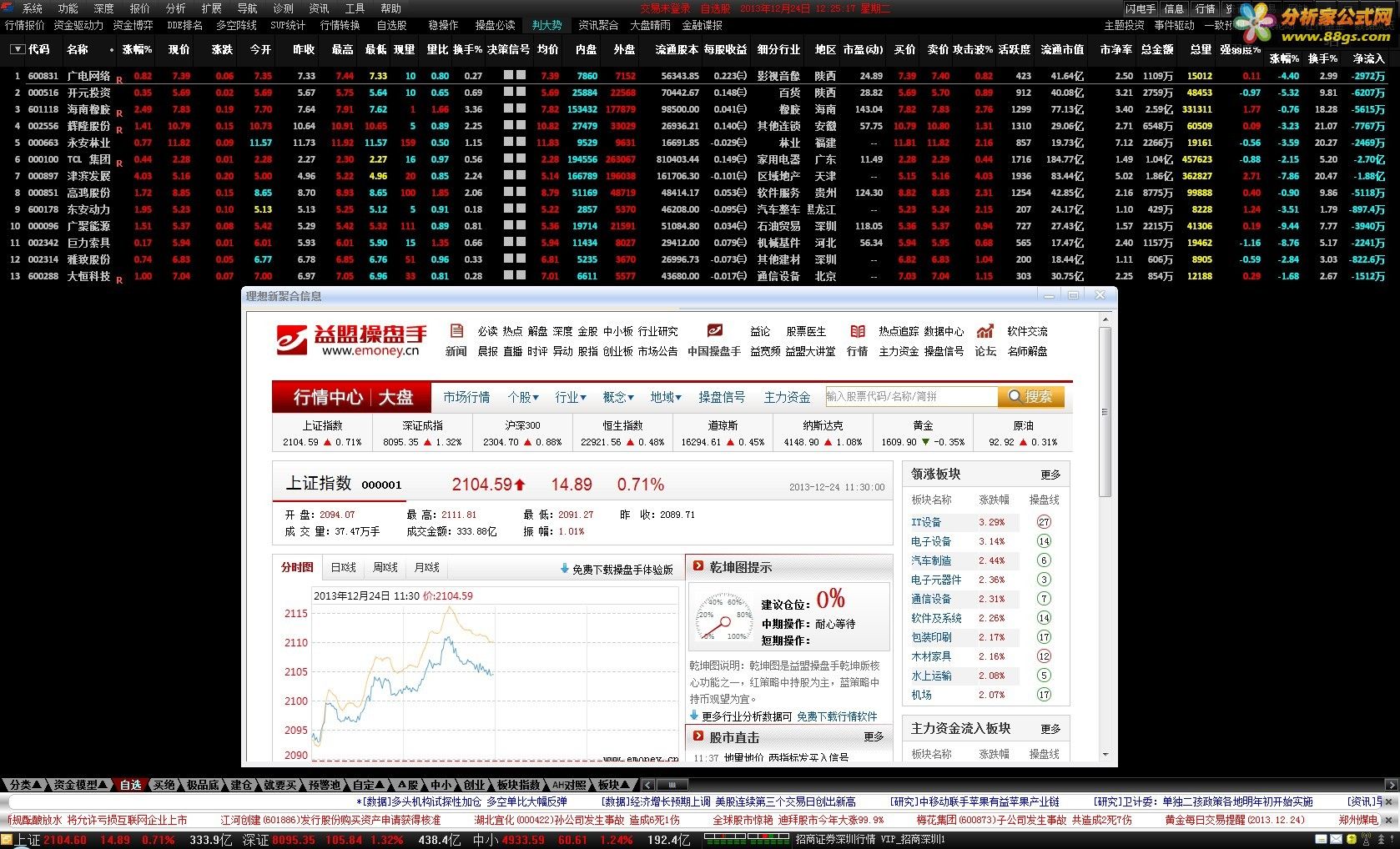Click the 乾坤图 gauge dial image
Image resolution: width=1400 pixels, height=849 pixels.
(723, 618)
